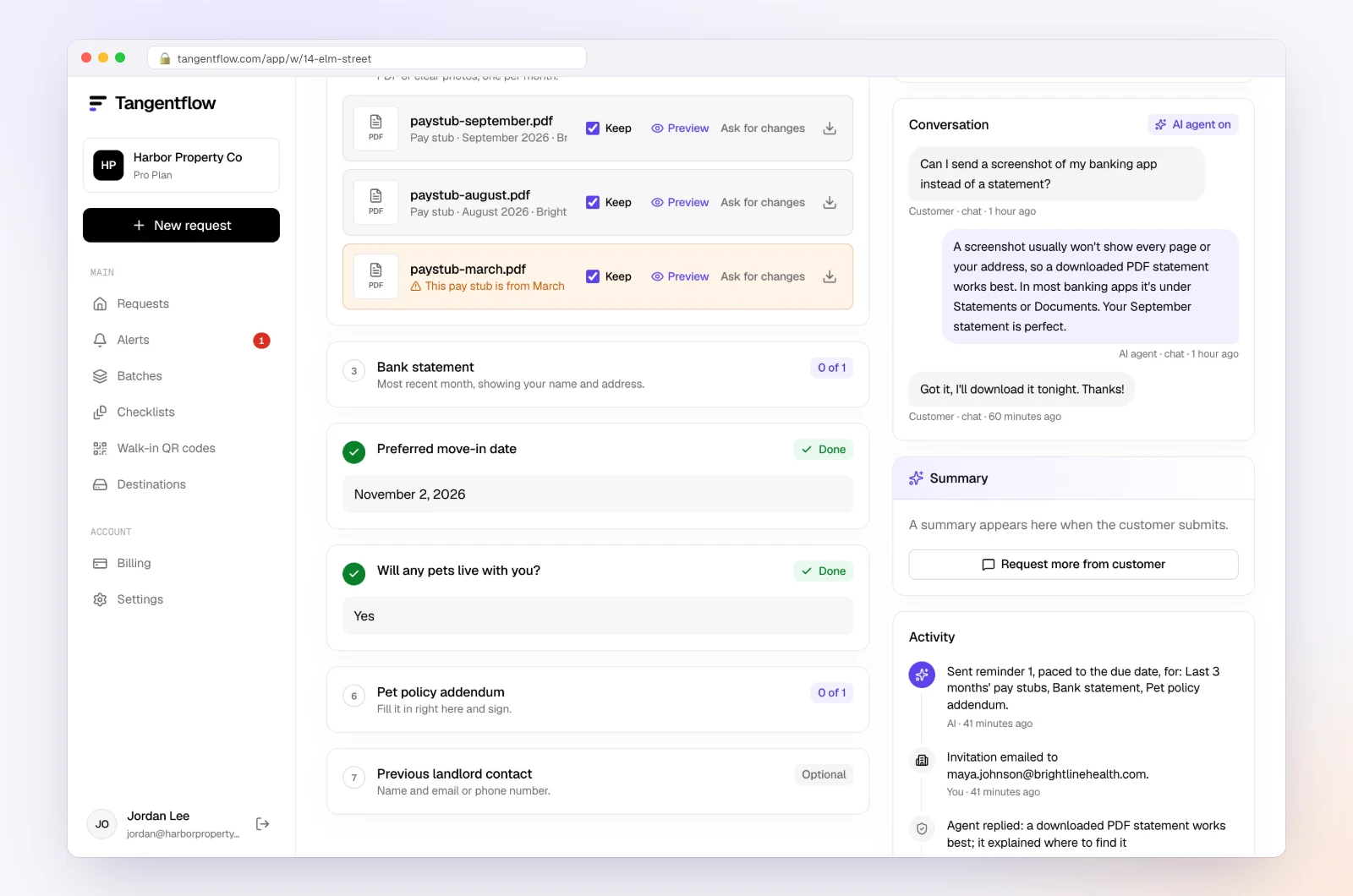Preview paystub-september.pdf
The image size is (1353, 896).
pyautogui.click(x=680, y=128)
